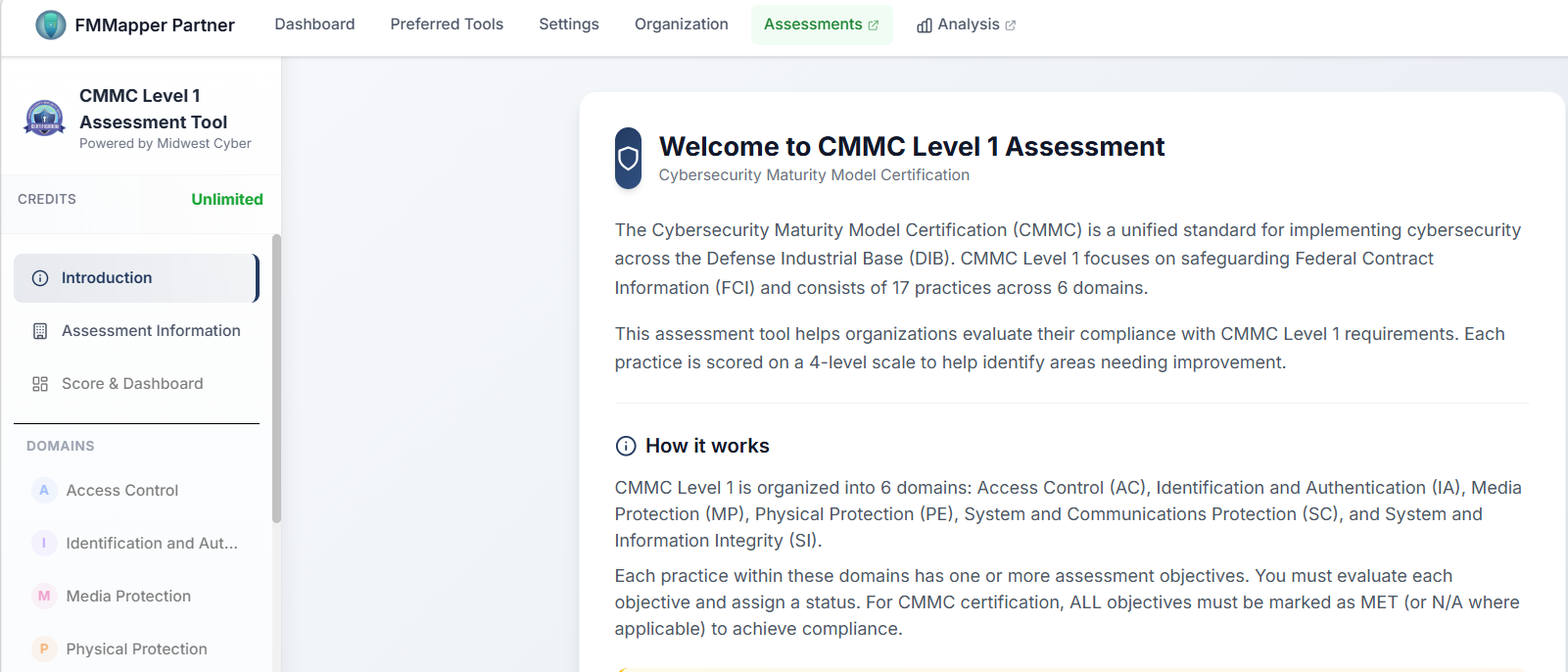Click the clipboard icon beside Assessment Information
The height and width of the screenshot is (672, 1568).
pos(39,330)
